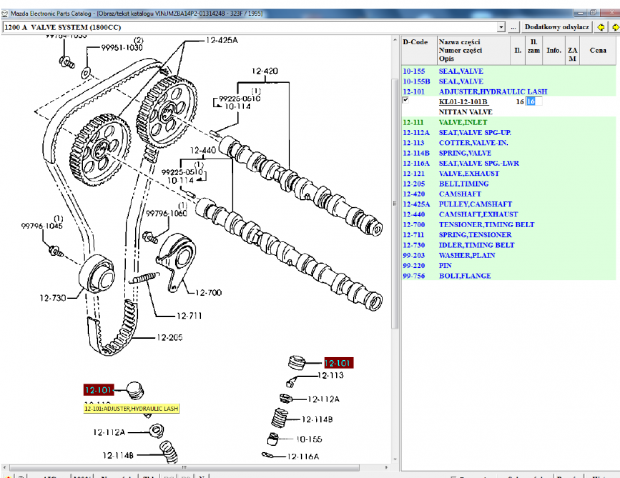Select the COTTER,VALVE-IN. row
Screen dimensions: 620x478
point(508,143)
